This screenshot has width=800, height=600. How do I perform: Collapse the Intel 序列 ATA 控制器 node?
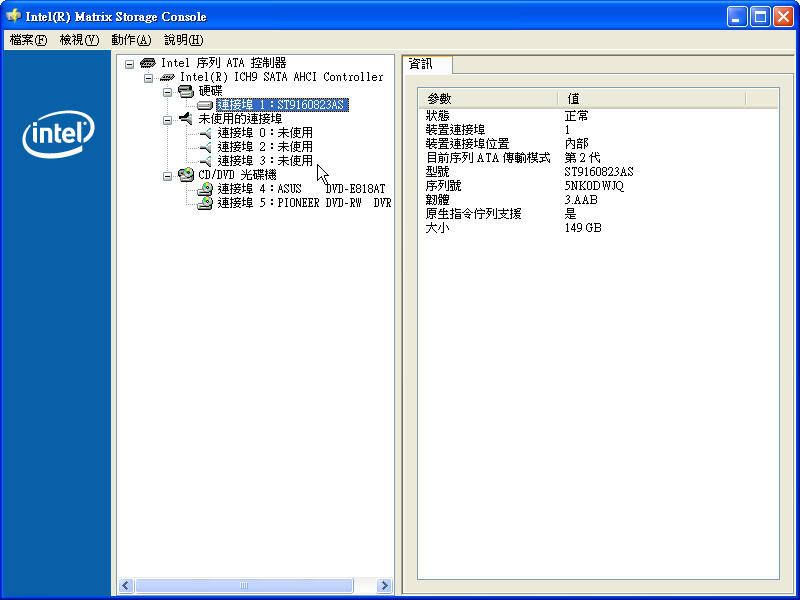(x=130, y=64)
